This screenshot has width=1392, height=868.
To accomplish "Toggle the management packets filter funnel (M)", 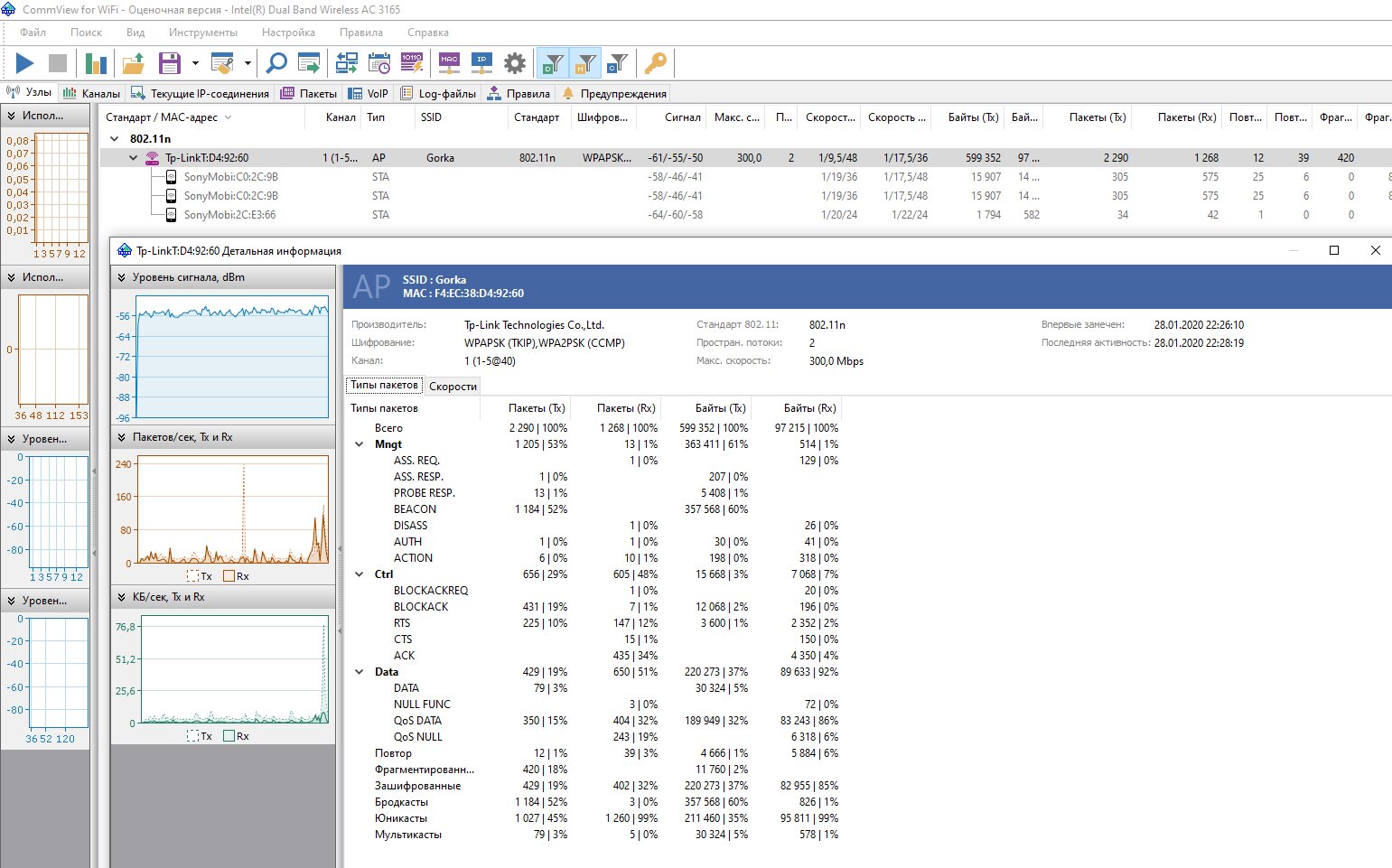I will 585,63.
